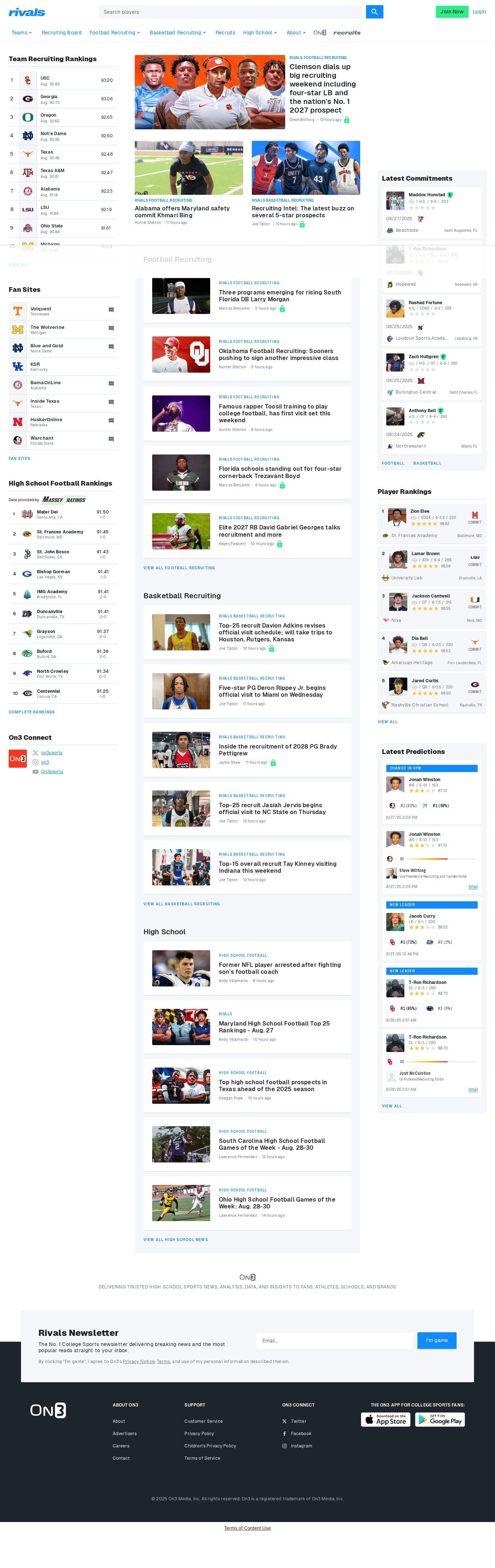Click Instagram icon in On3 Connect sidebar
495x1568 pixels.
coord(35,762)
